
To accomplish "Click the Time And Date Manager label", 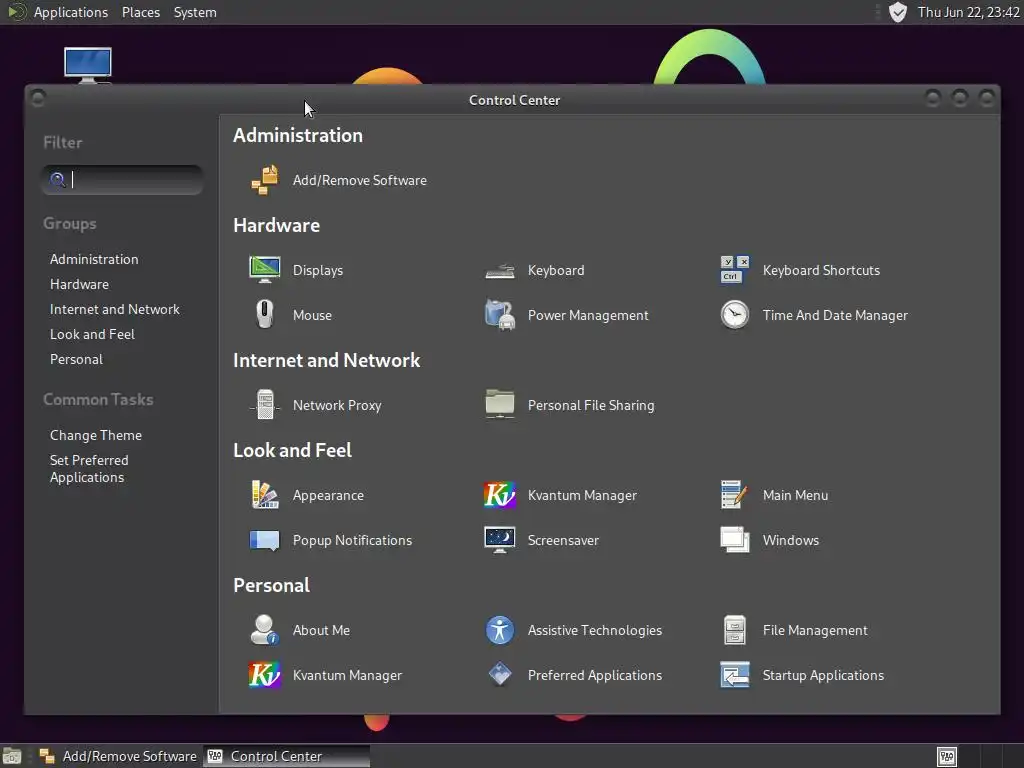I will click(835, 315).
